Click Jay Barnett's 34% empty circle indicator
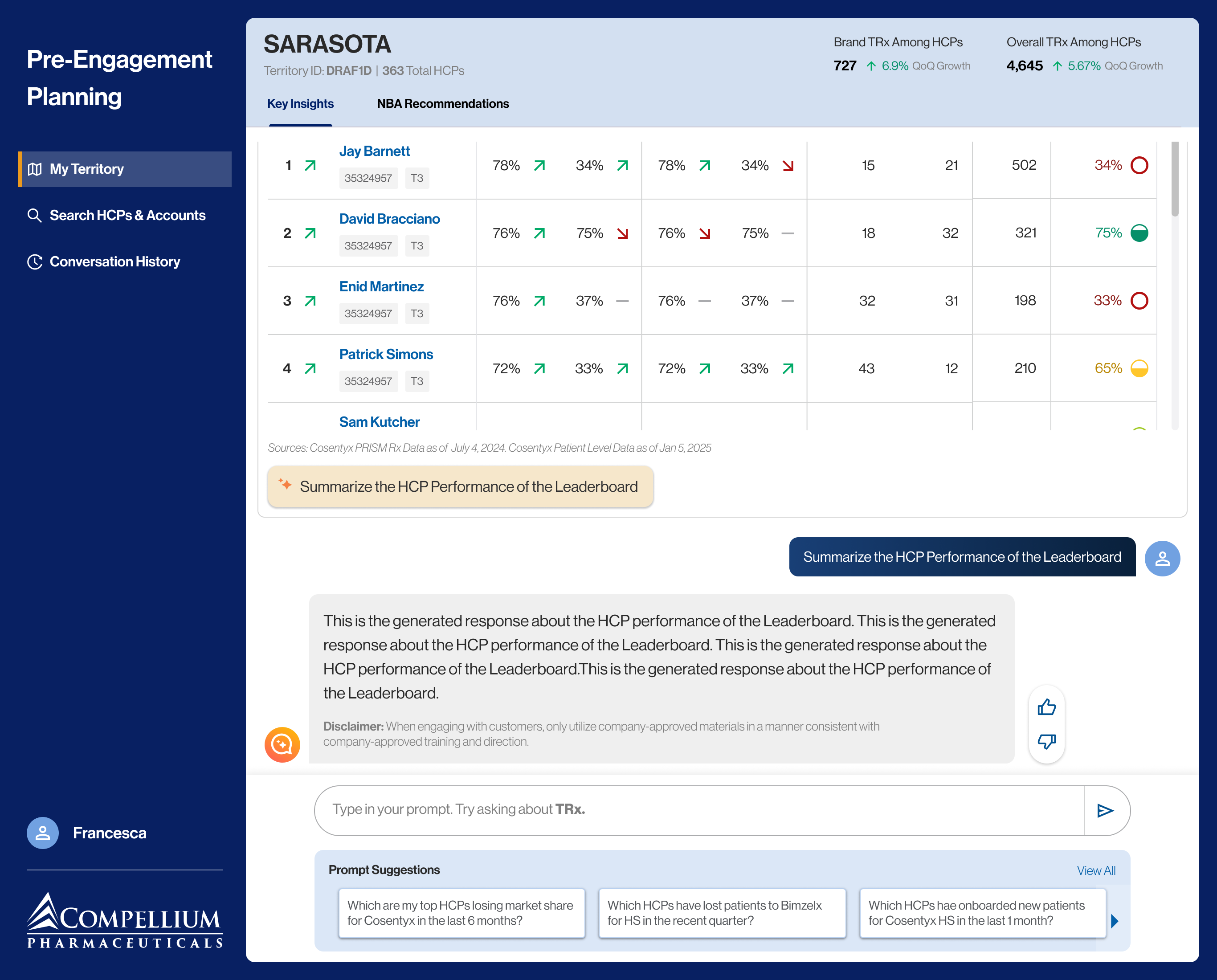1217x980 pixels. 1139,165
